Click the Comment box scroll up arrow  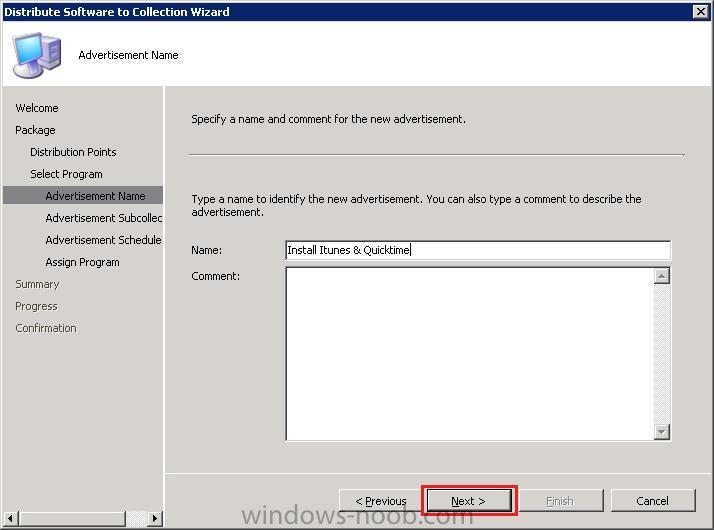(x=662, y=276)
